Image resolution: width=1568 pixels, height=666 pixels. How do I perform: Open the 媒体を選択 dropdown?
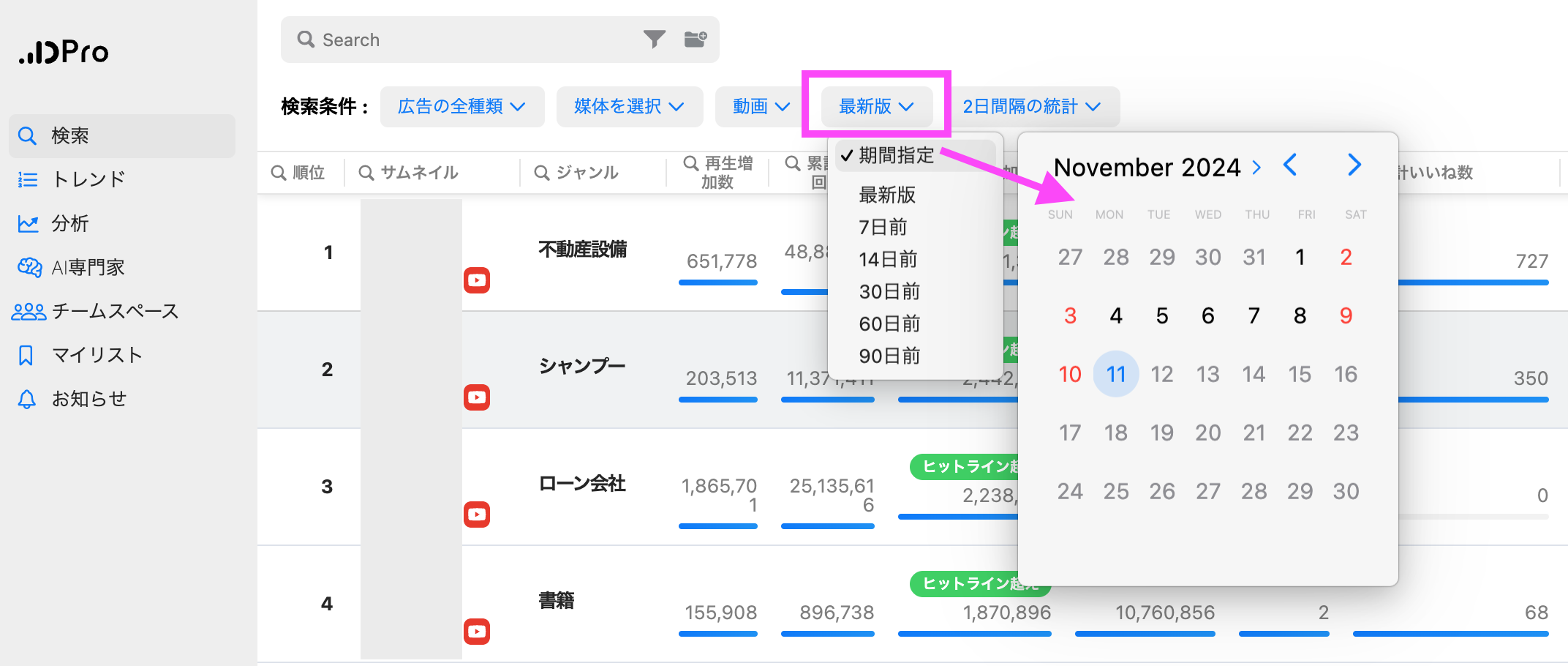pos(629,107)
